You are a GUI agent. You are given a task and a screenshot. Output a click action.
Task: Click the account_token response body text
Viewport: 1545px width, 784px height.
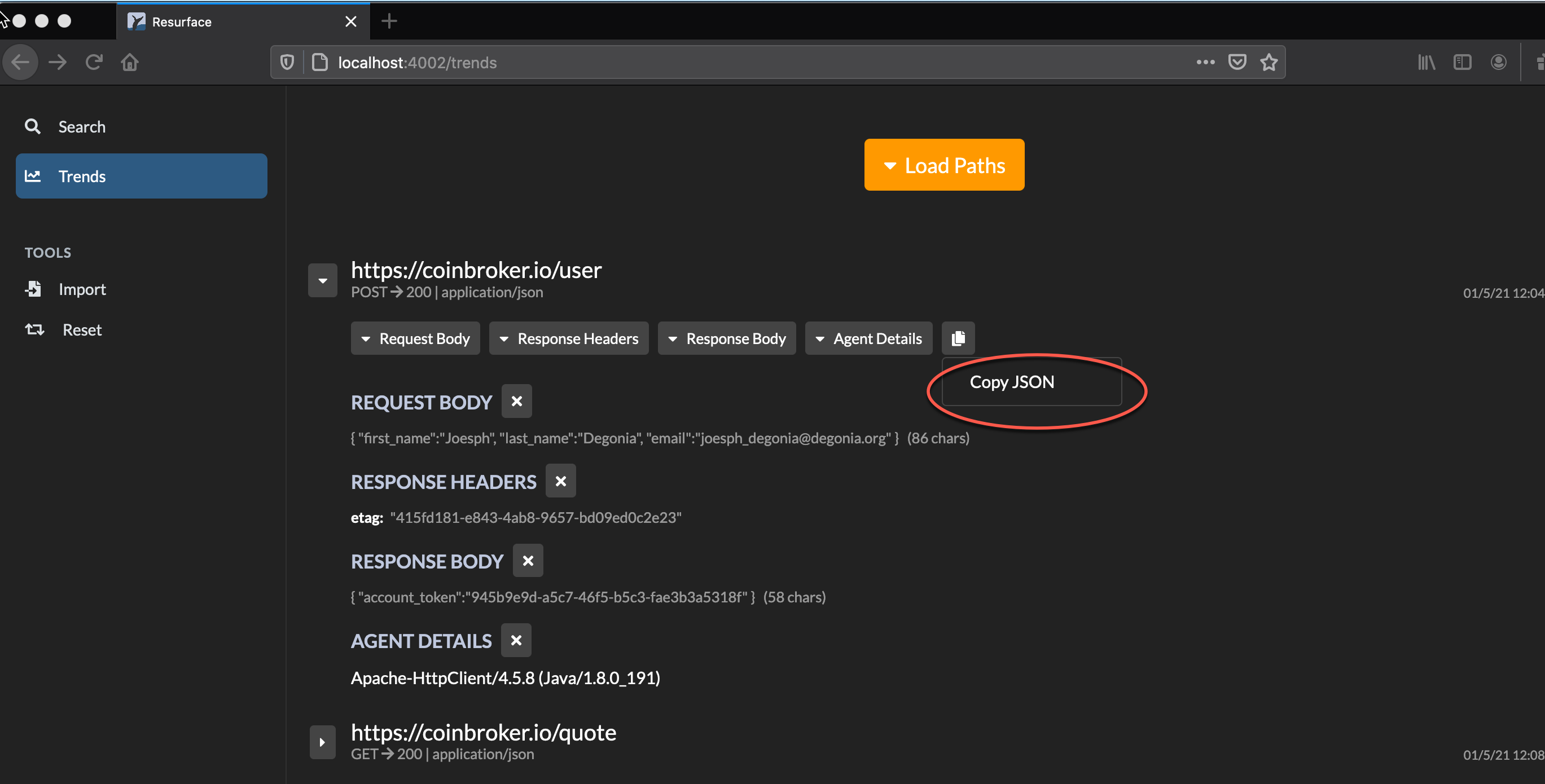click(x=553, y=598)
